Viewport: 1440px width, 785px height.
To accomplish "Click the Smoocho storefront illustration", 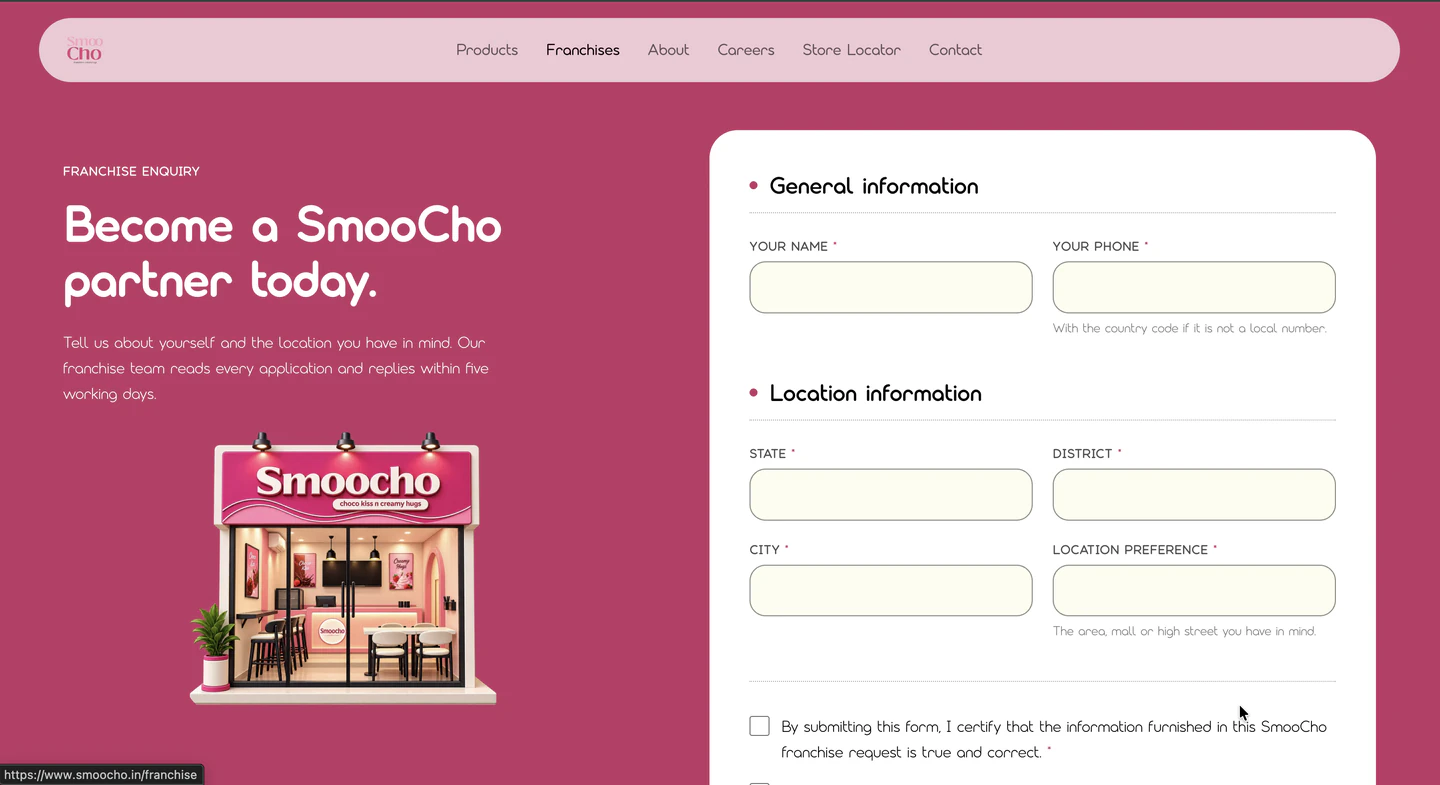I will coord(343,568).
